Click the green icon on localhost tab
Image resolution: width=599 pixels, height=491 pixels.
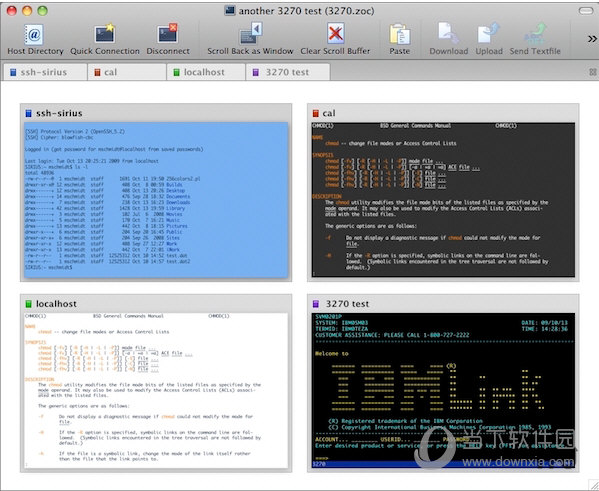coord(176,72)
